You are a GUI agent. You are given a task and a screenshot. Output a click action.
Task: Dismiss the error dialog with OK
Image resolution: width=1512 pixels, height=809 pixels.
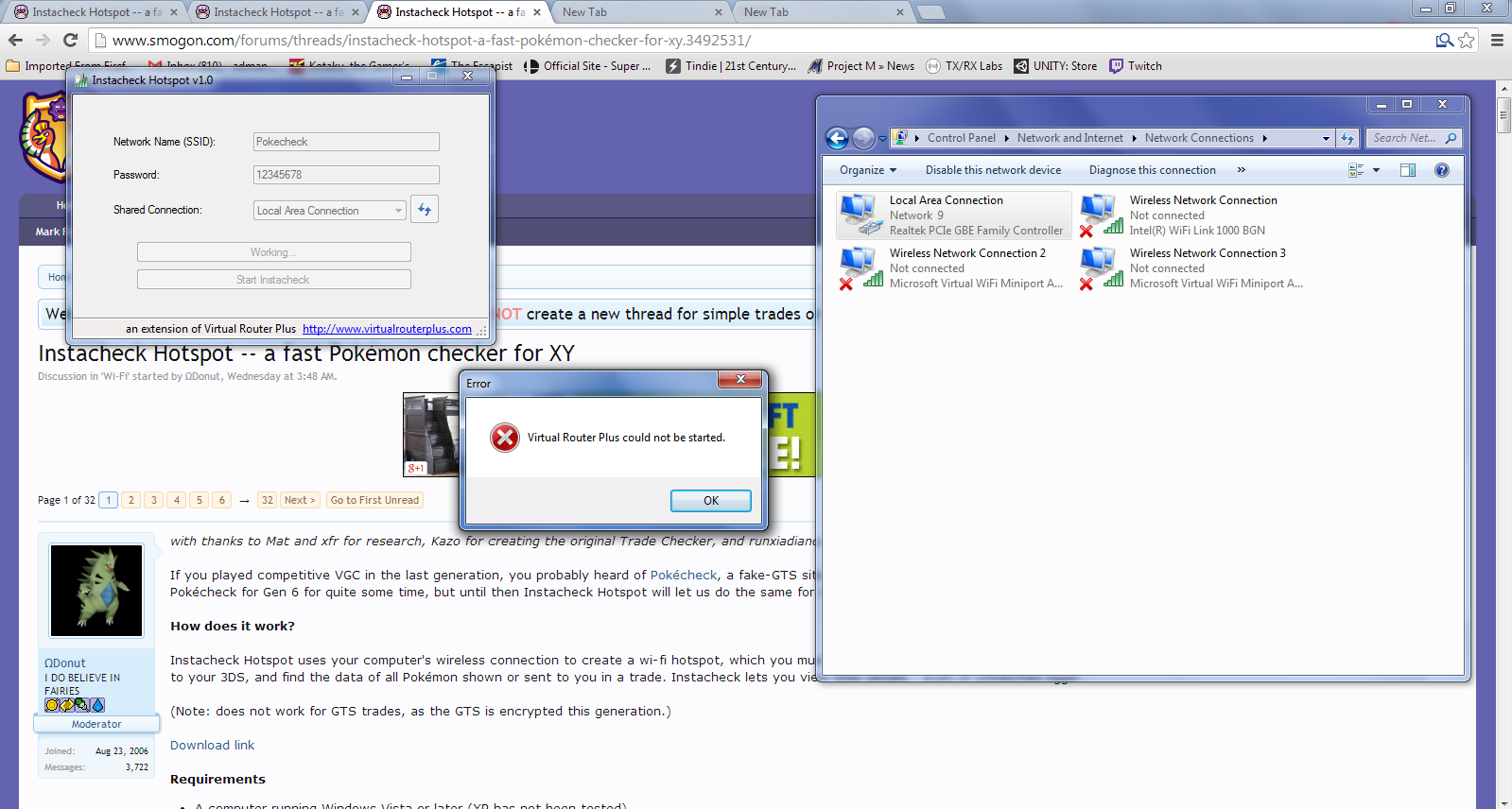point(711,501)
